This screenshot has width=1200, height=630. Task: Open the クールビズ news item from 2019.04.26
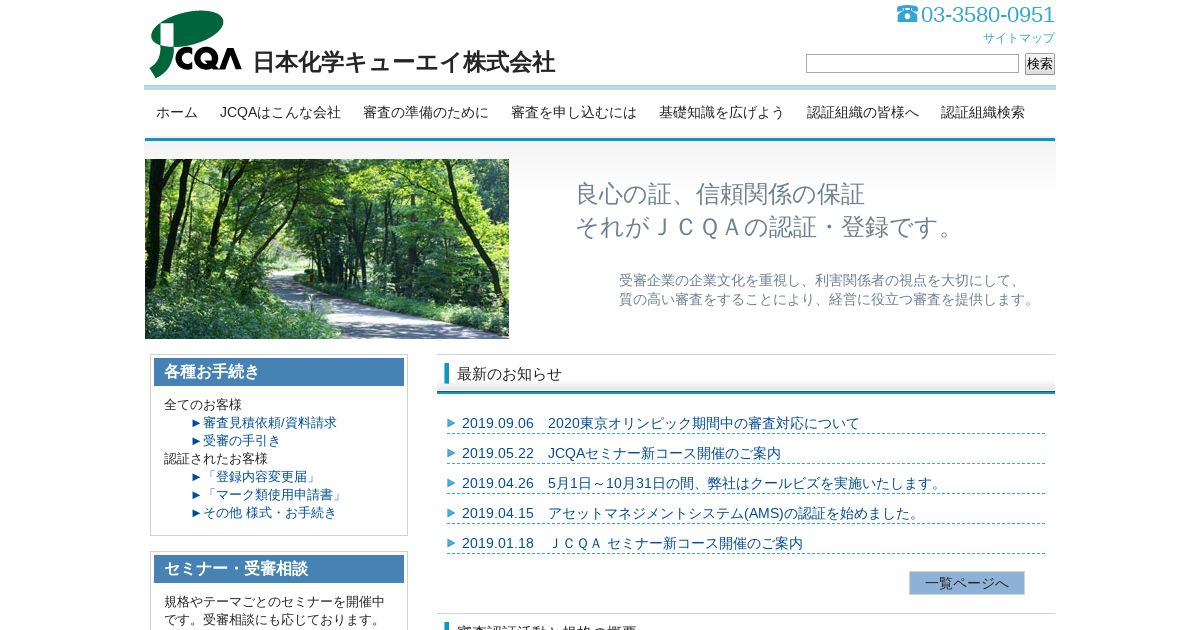click(704, 483)
